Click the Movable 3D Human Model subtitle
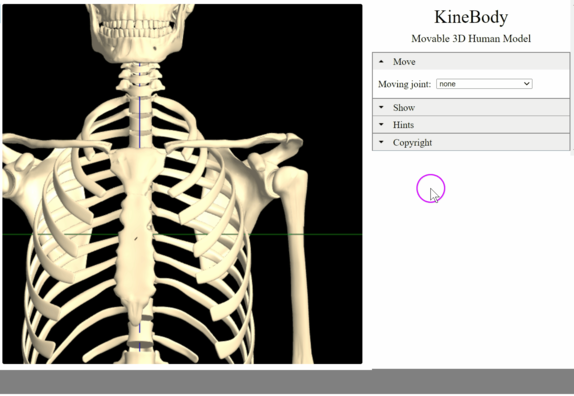Image resolution: width=574 pixels, height=396 pixels. click(471, 38)
